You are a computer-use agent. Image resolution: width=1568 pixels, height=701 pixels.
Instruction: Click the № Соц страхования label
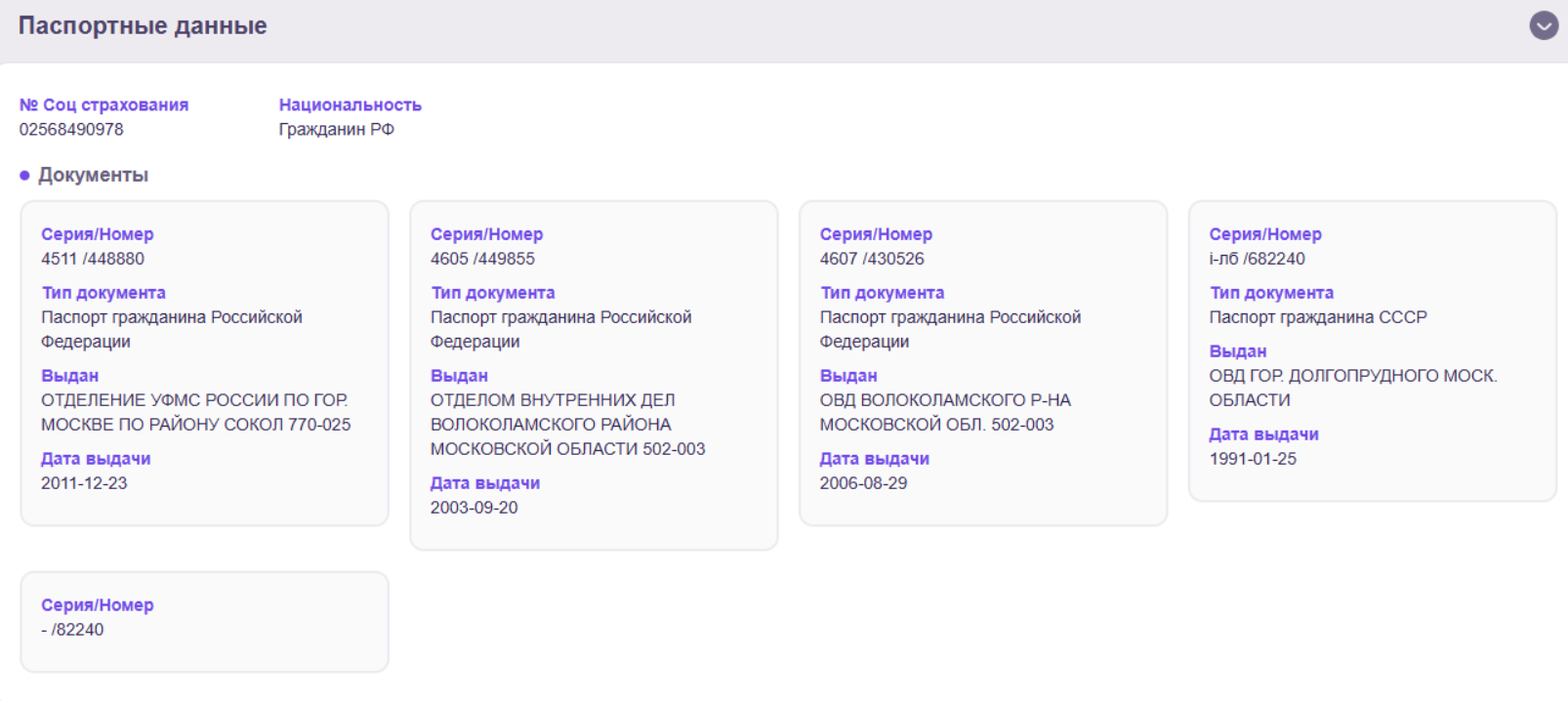103,104
